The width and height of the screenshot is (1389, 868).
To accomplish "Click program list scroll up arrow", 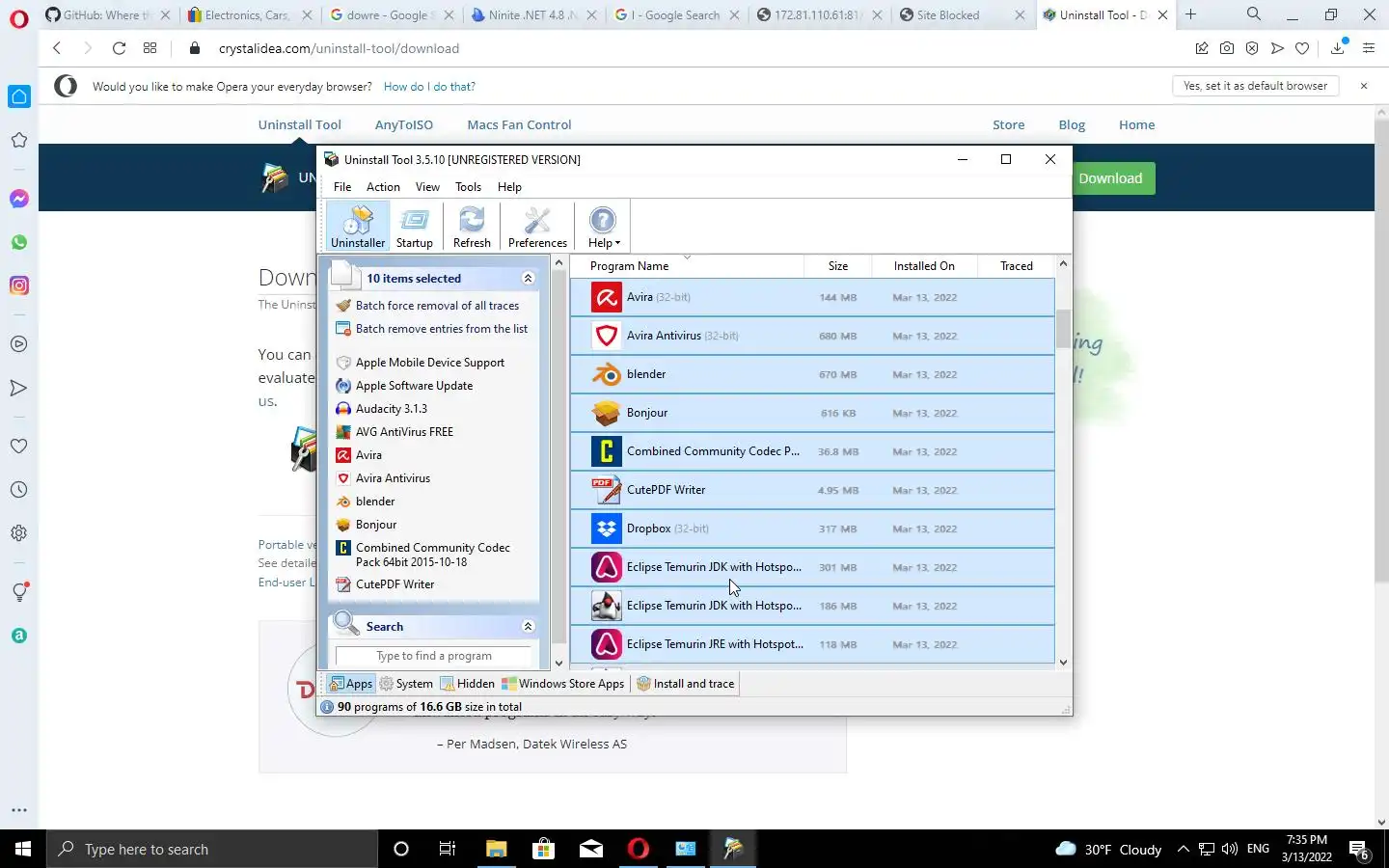I will pyautogui.click(x=1063, y=263).
